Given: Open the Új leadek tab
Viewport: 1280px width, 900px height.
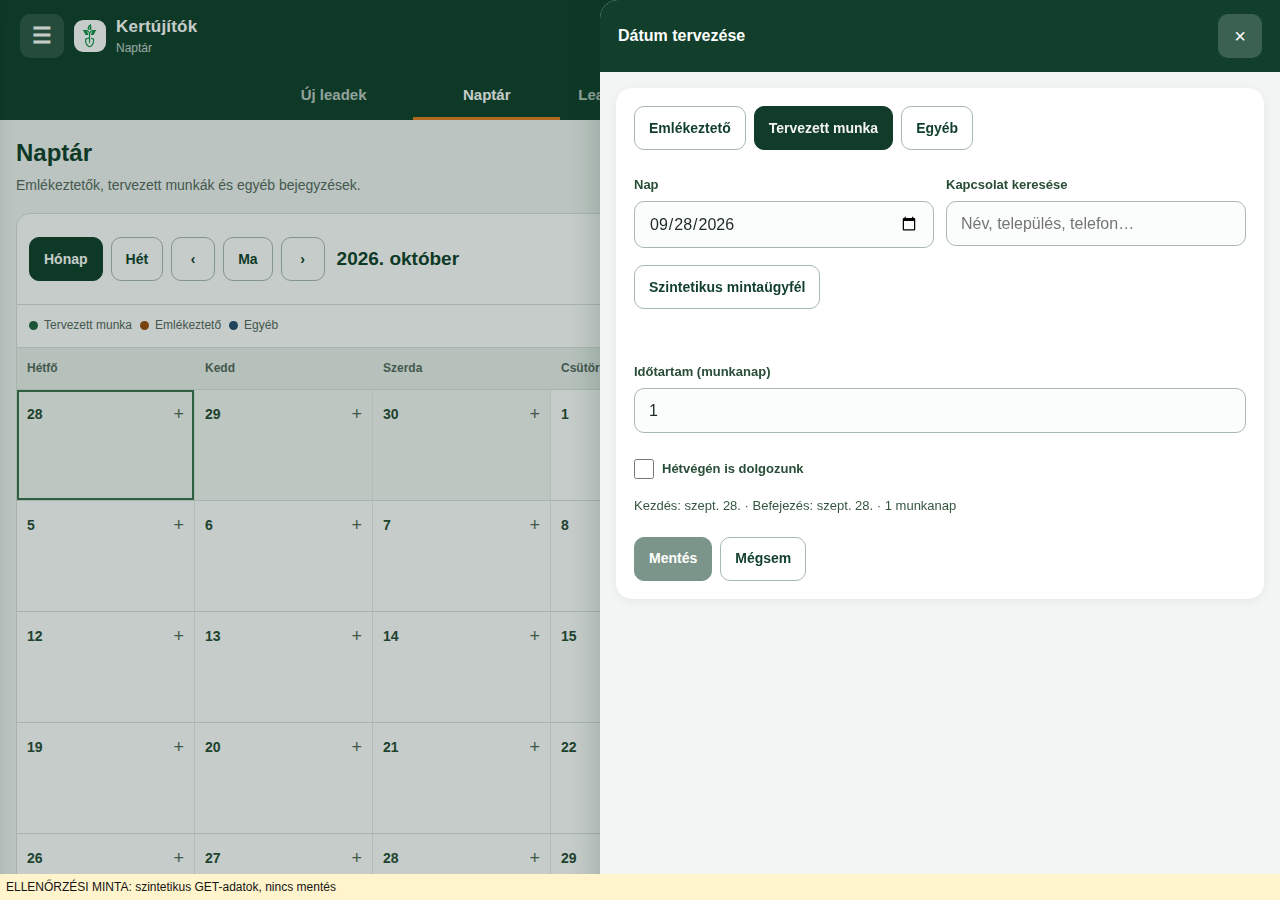Looking at the screenshot, I should click(x=334, y=95).
